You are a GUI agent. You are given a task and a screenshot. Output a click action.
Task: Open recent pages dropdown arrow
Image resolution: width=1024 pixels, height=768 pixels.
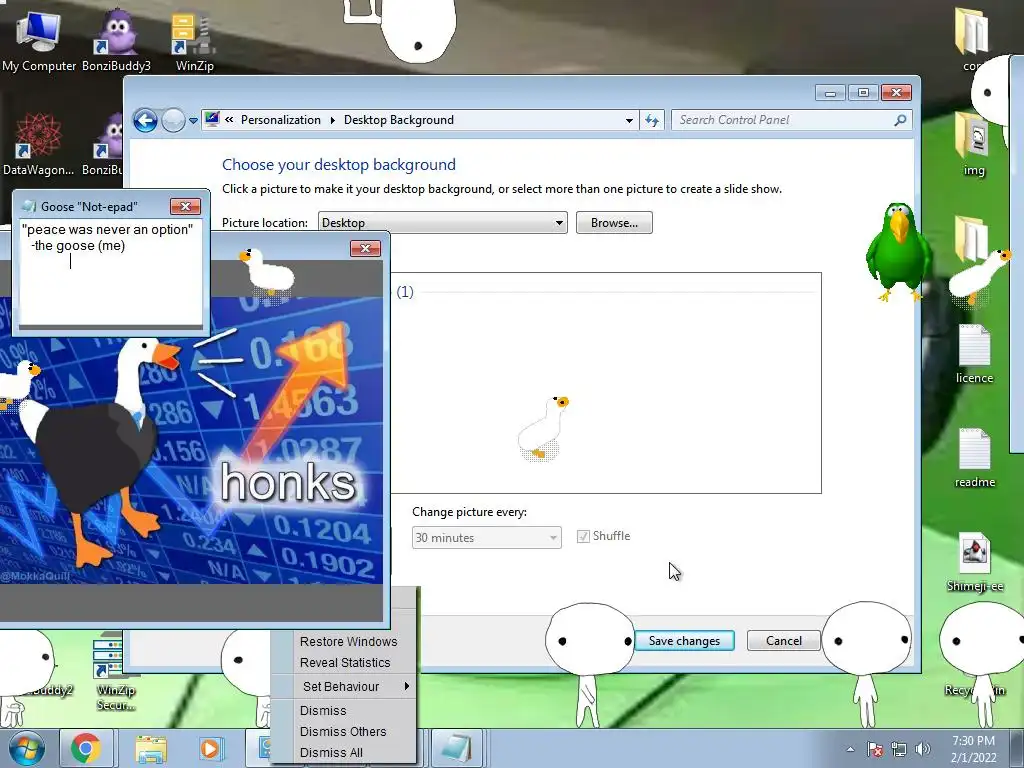tap(193, 120)
